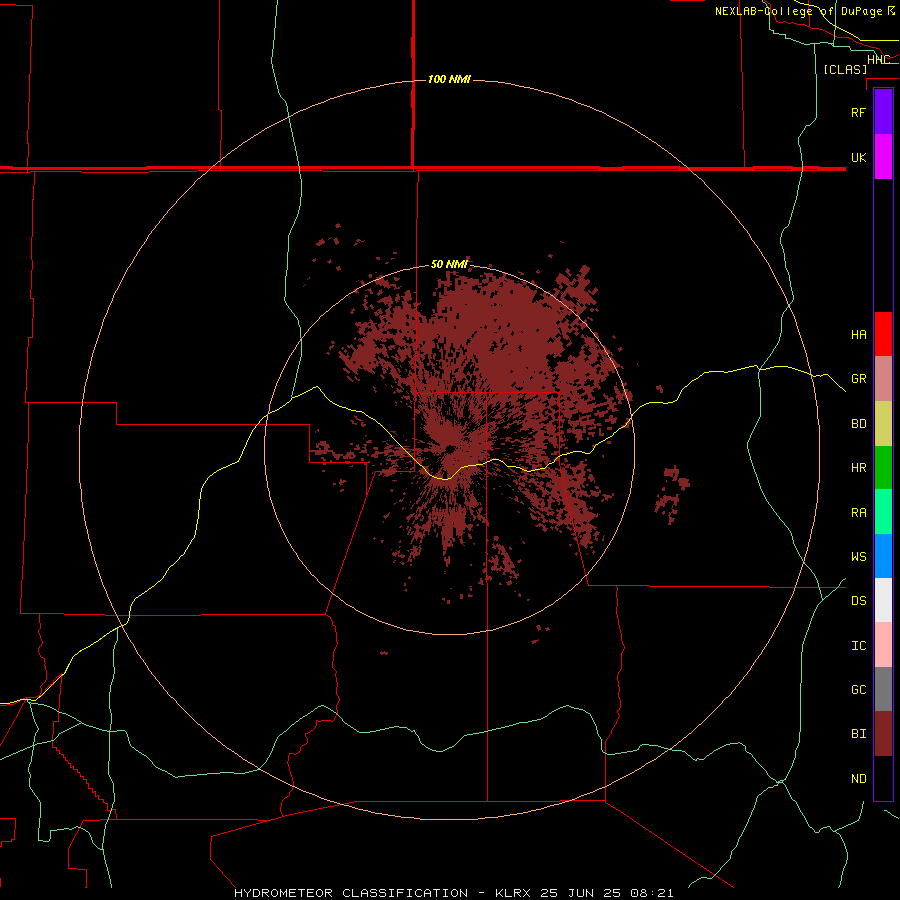Click the GR legend label
This screenshot has width=900, height=900.
coord(859,379)
